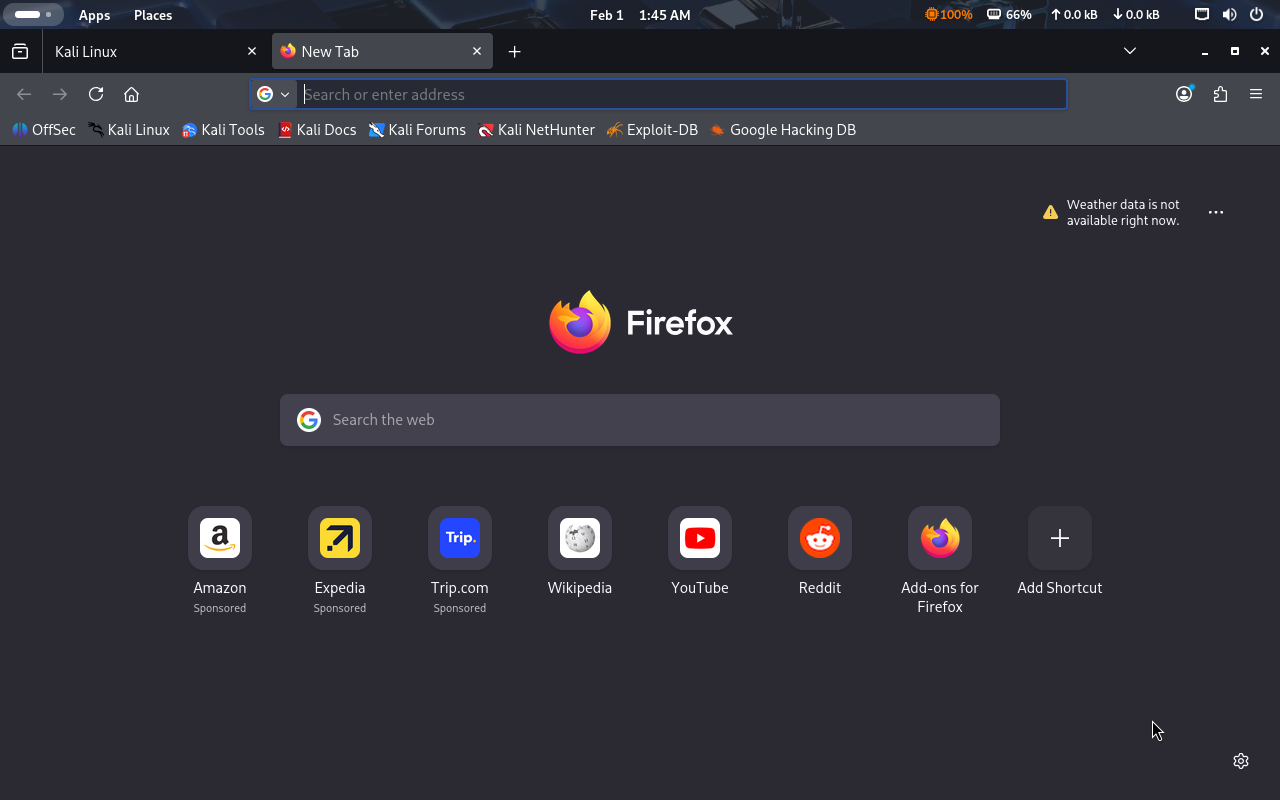This screenshot has height=800, width=1280.
Task: Go to the Firefox home page icon
Action: pyautogui.click(x=131, y=94)
